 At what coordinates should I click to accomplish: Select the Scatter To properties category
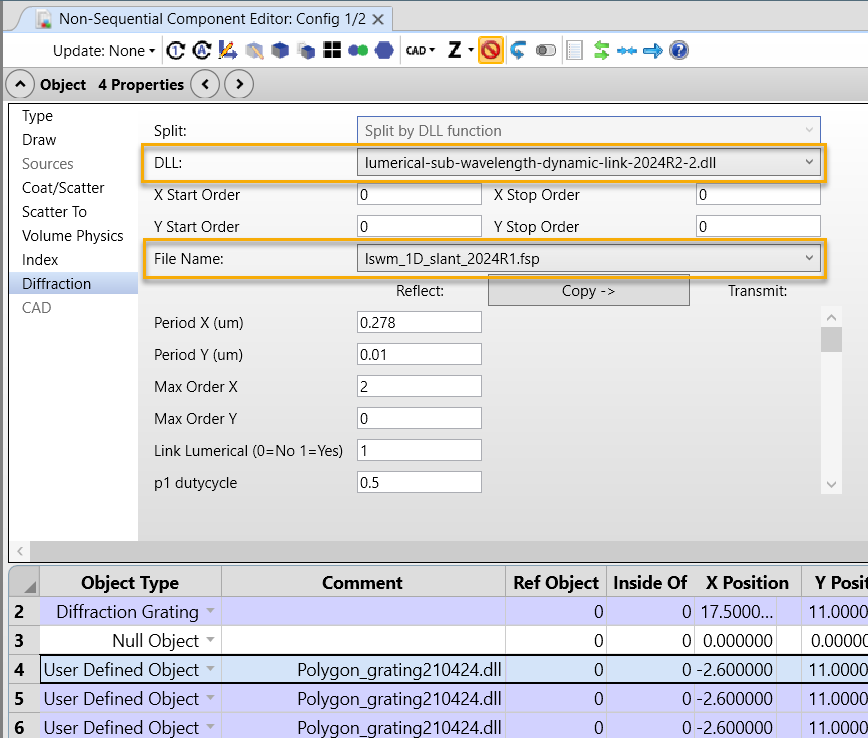click(x=54, y=212)
